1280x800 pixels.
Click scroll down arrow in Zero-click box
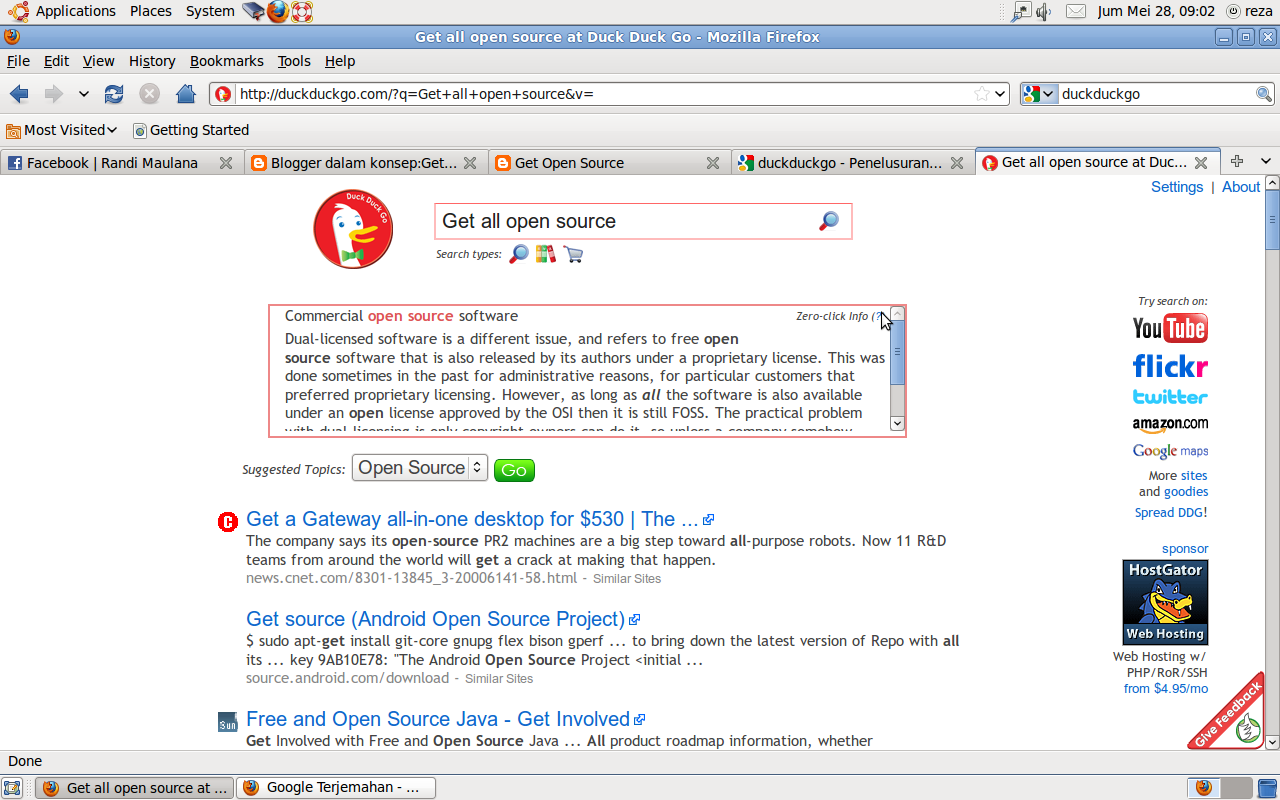(x=897, y=423)
